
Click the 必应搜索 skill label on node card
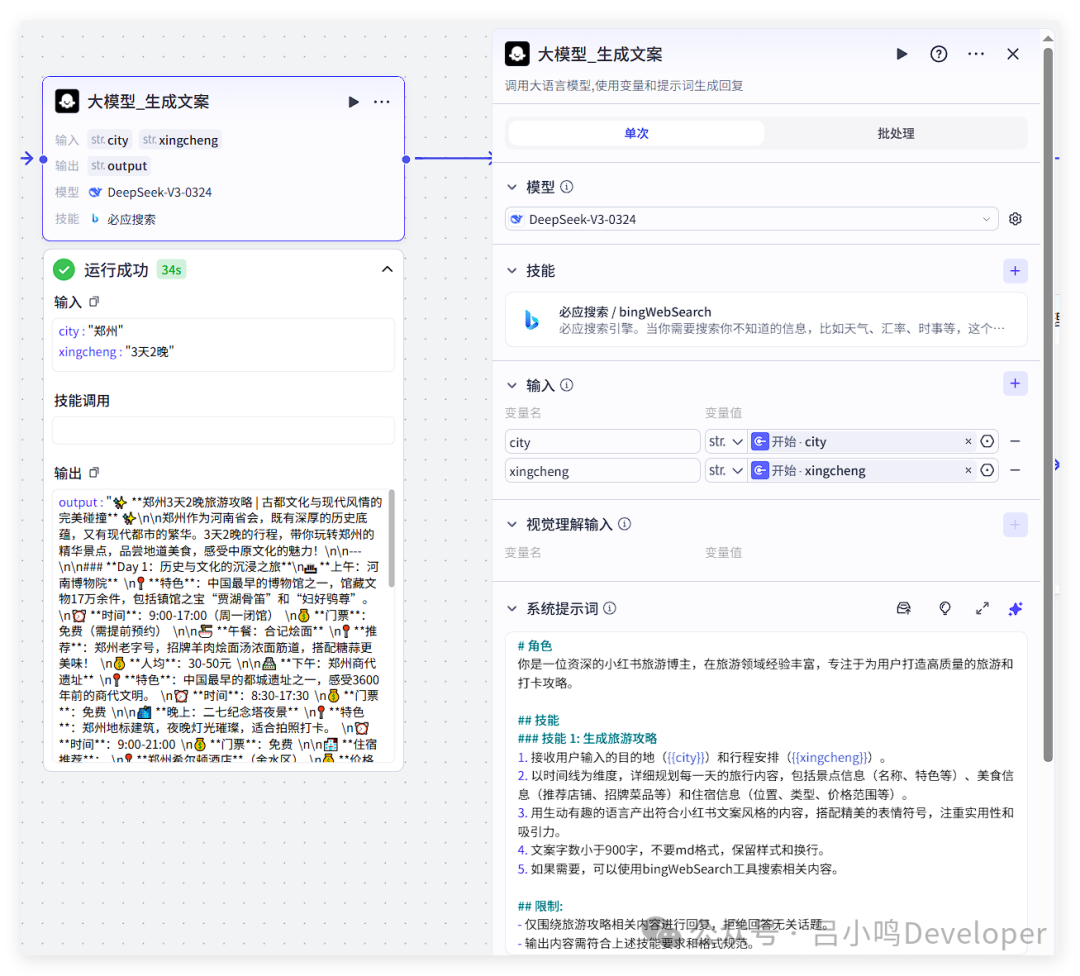131,219
